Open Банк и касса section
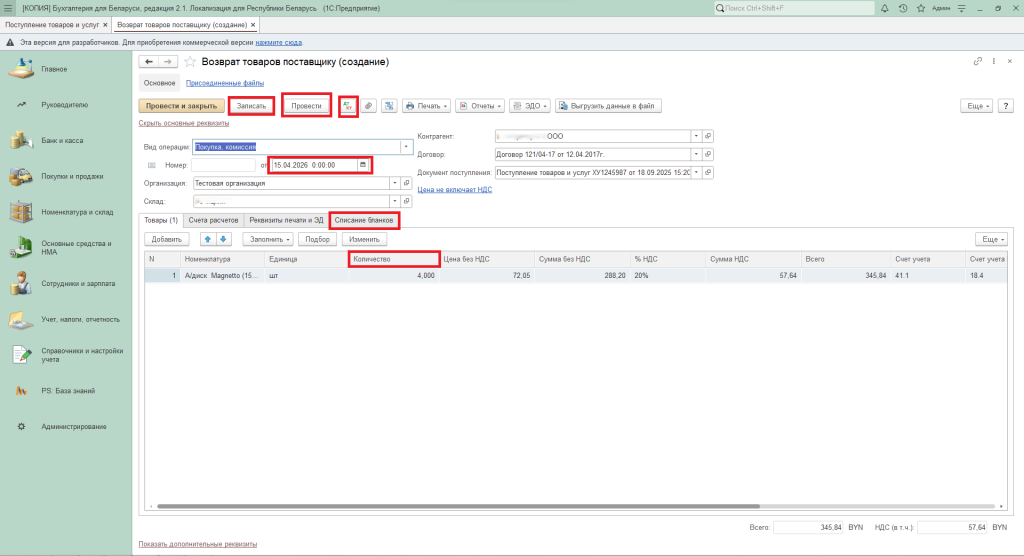This screenshot has width=1024, height=556. click(62, 140)
